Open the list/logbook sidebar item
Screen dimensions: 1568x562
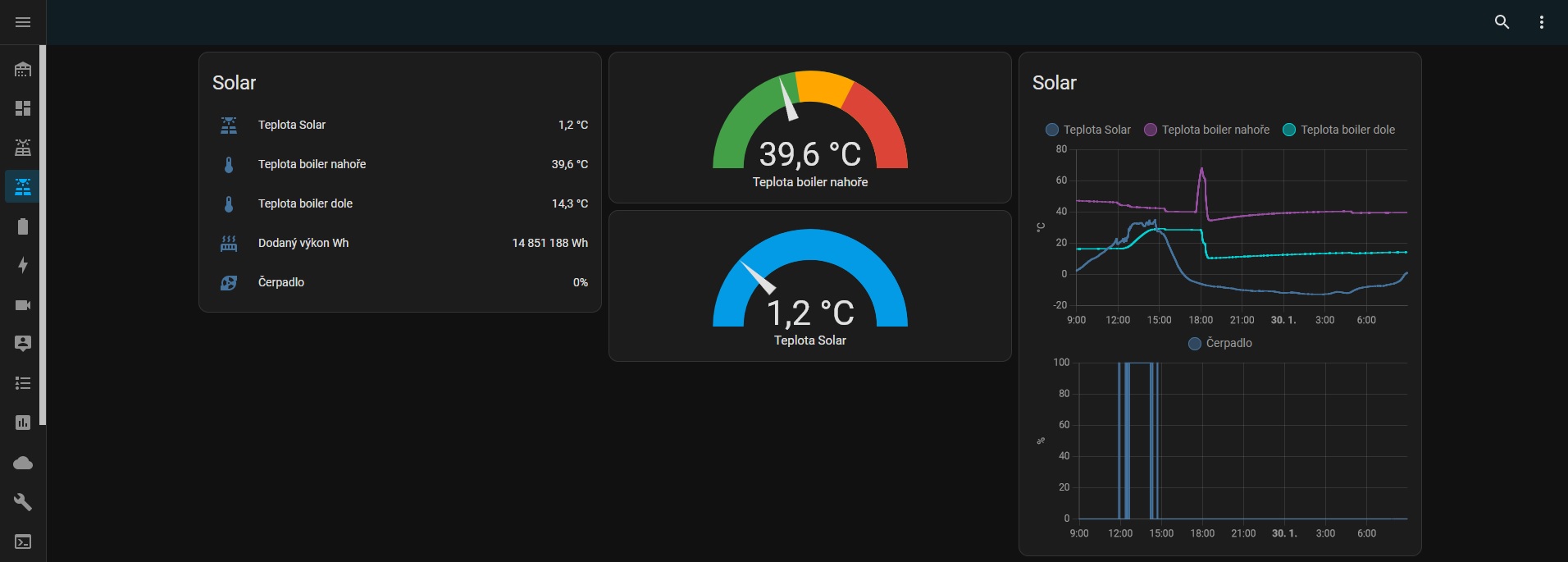(x=23, y=383)
